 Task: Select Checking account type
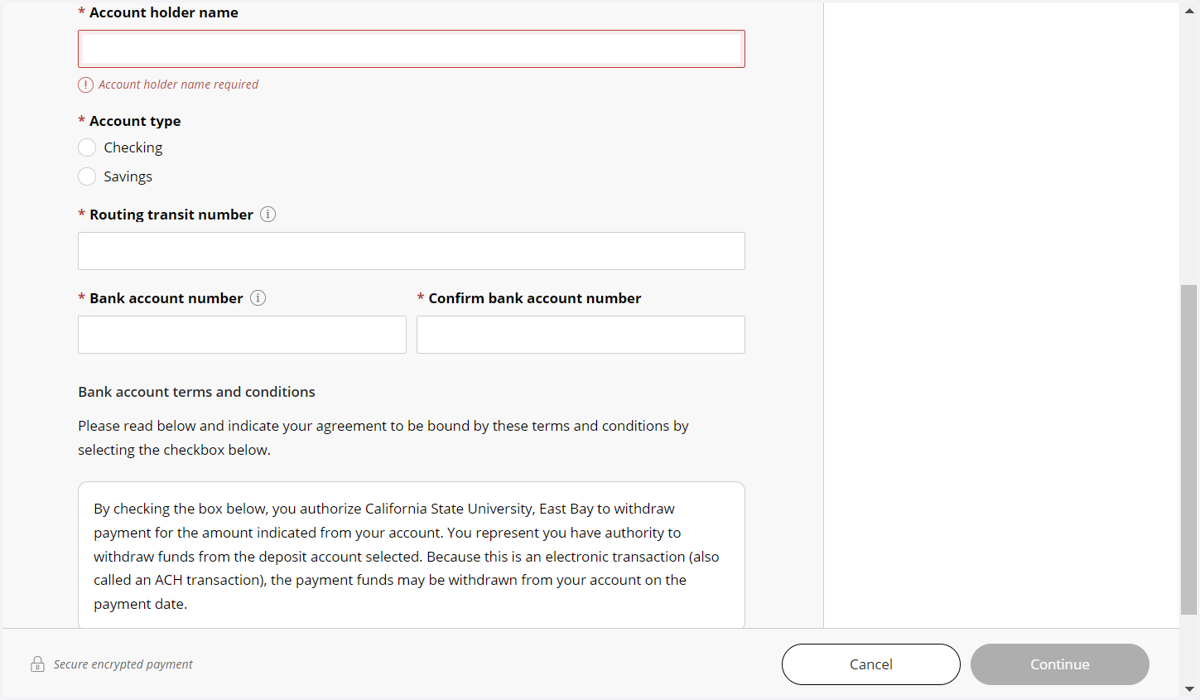(x=87, y=147)
